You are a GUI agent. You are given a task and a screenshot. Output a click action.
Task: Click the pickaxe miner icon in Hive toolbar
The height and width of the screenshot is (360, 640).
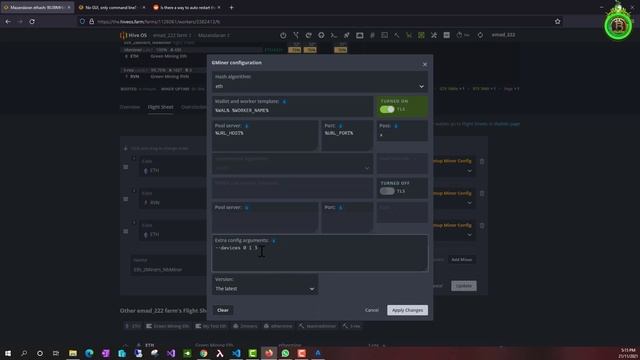pos(397,36)
